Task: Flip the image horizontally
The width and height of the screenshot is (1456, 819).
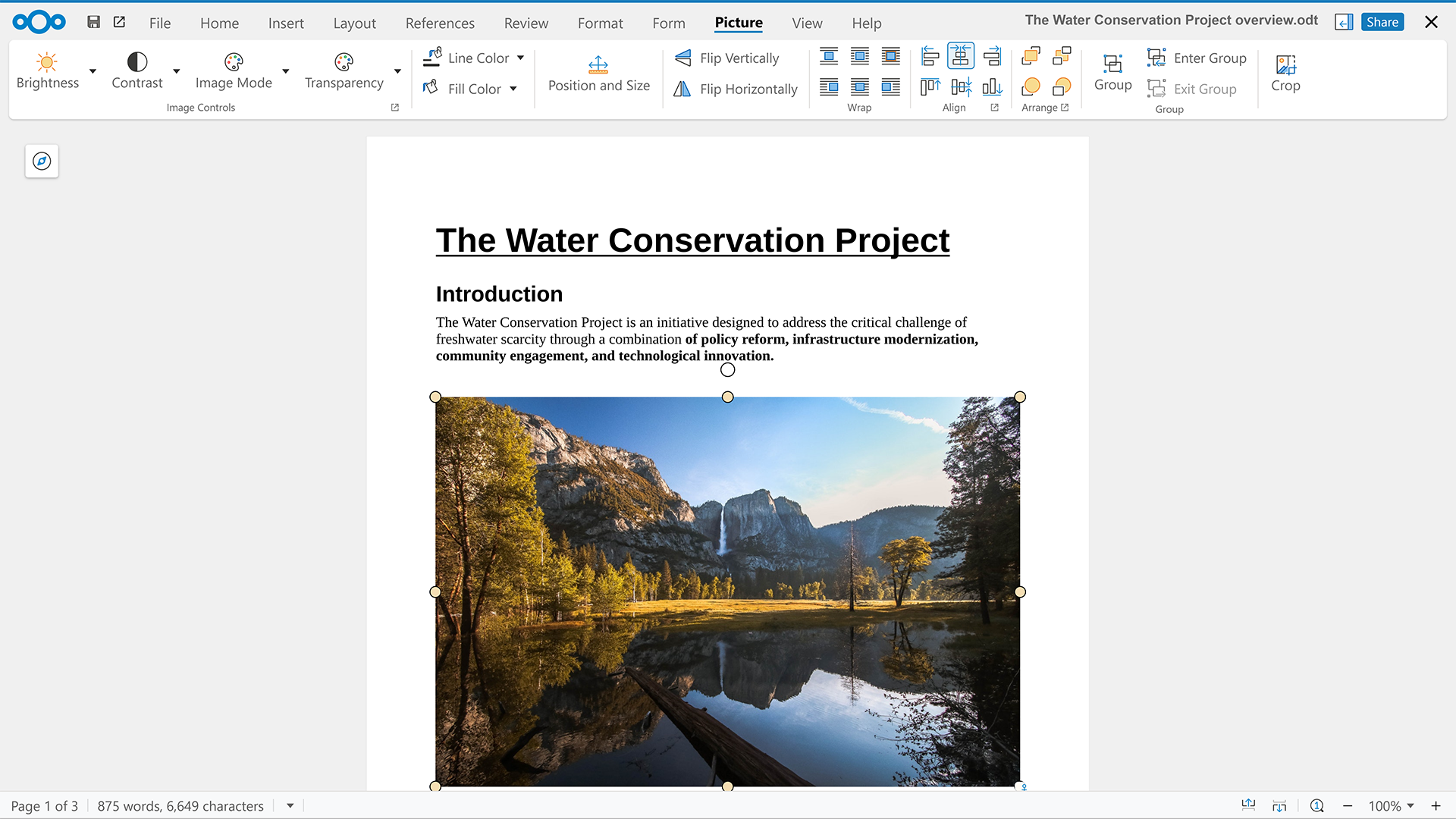Action: click(x=736, y=89)
